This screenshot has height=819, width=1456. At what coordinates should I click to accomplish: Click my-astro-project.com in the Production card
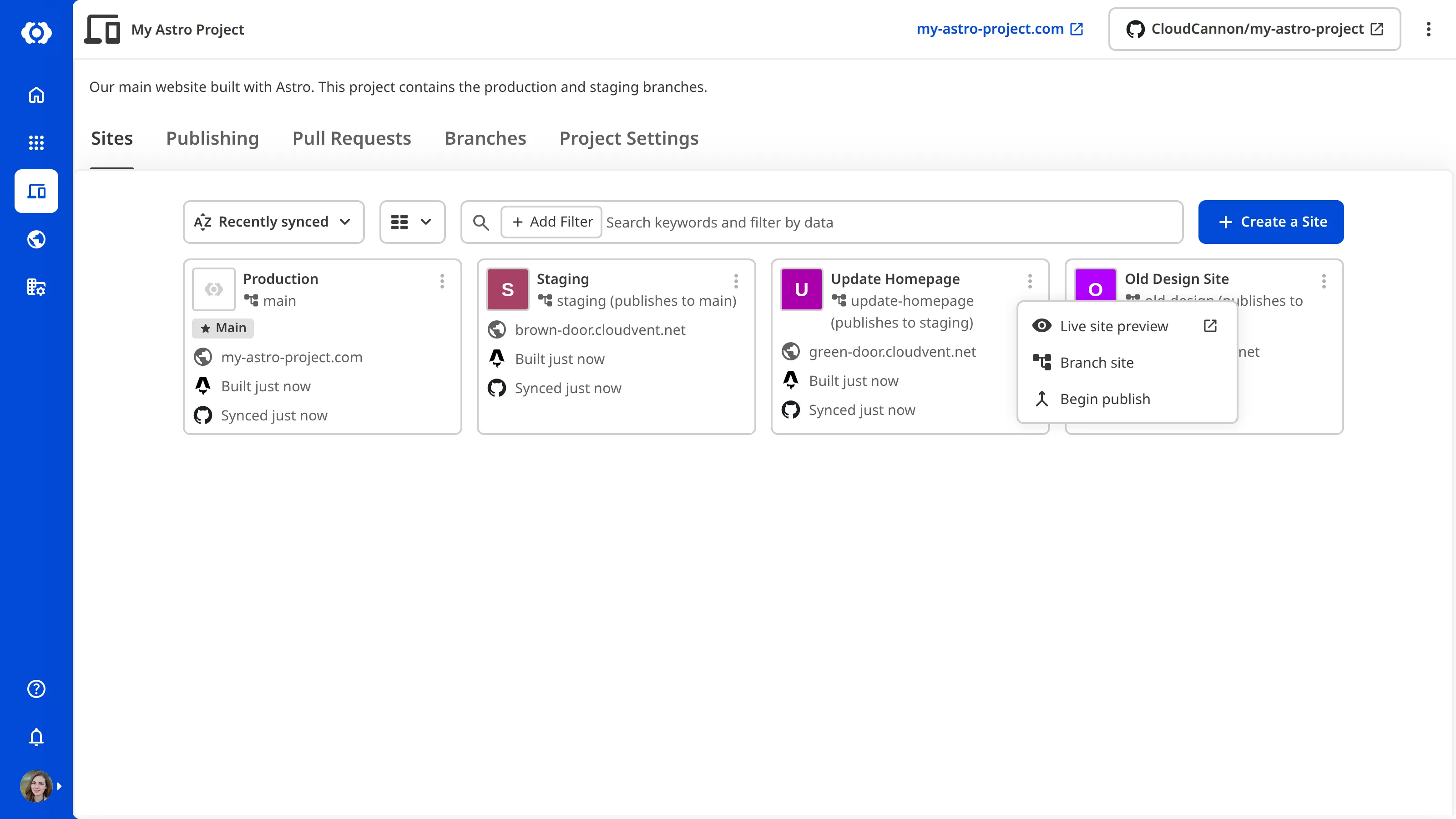coord(292,357)
